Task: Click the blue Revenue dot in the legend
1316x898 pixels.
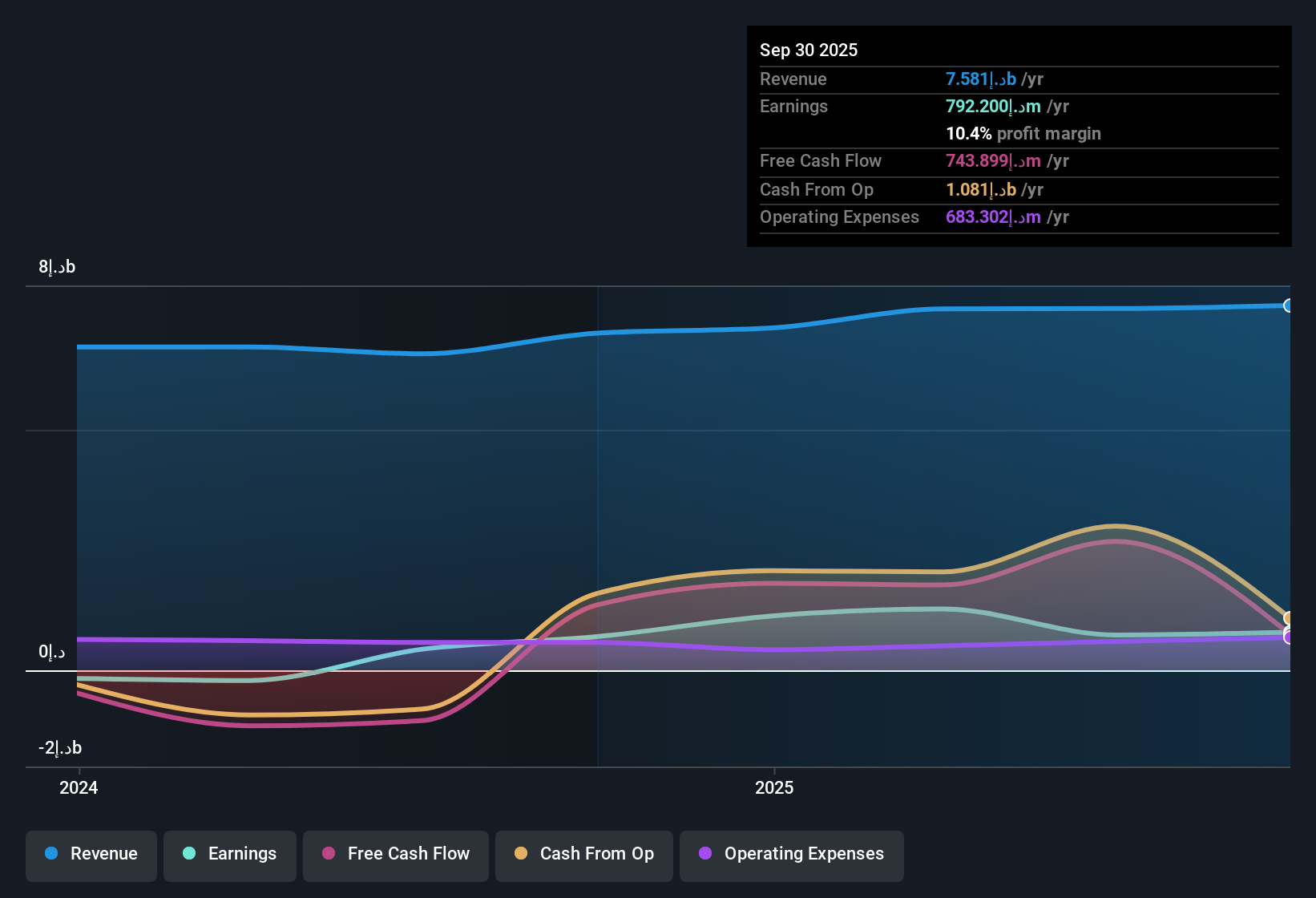Action: click(51, 854)
